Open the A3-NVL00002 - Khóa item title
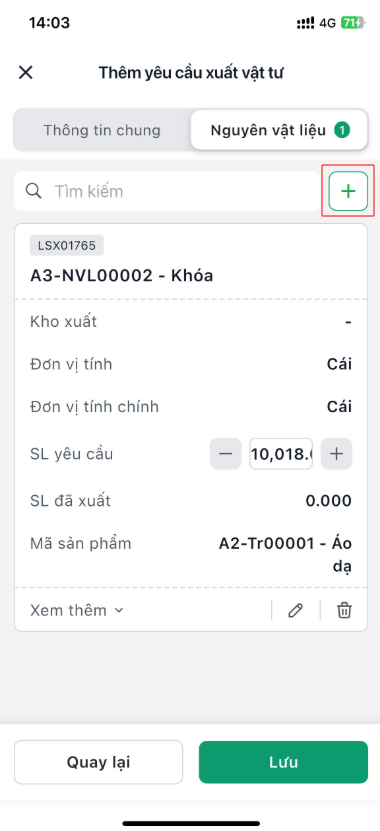This screenshot has height=831, width=380. (121, 276)
